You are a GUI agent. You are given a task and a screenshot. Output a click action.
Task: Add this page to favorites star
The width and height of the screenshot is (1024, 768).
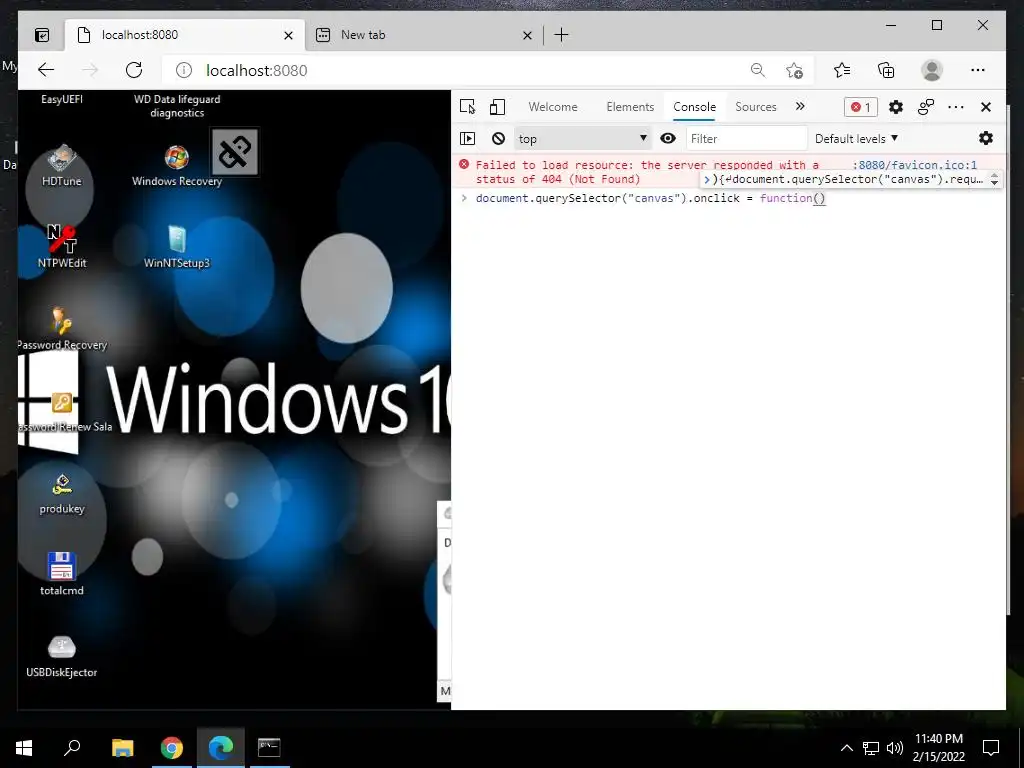click(x=794, y=70)
